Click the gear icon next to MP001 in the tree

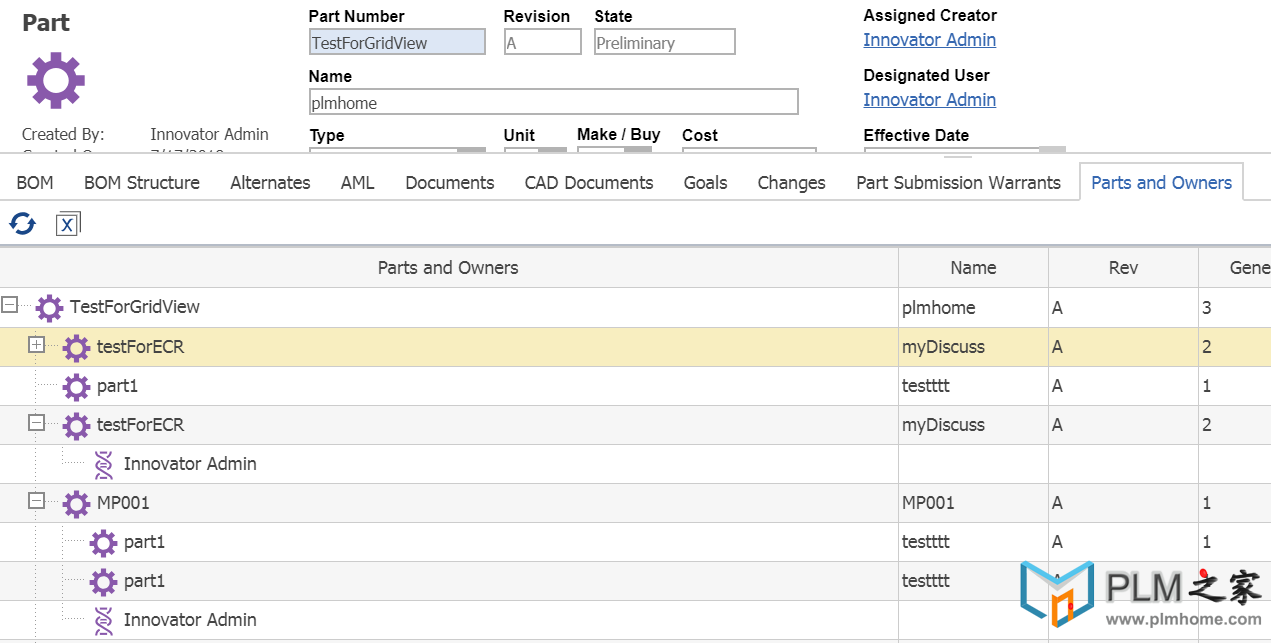point(76,503)
